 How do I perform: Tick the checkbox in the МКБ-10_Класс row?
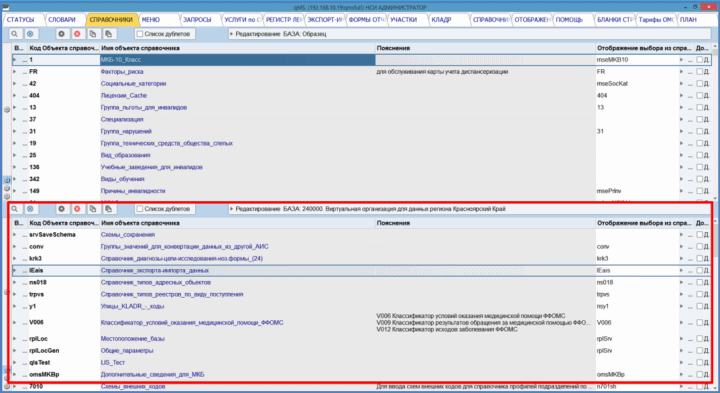(699, 60)
